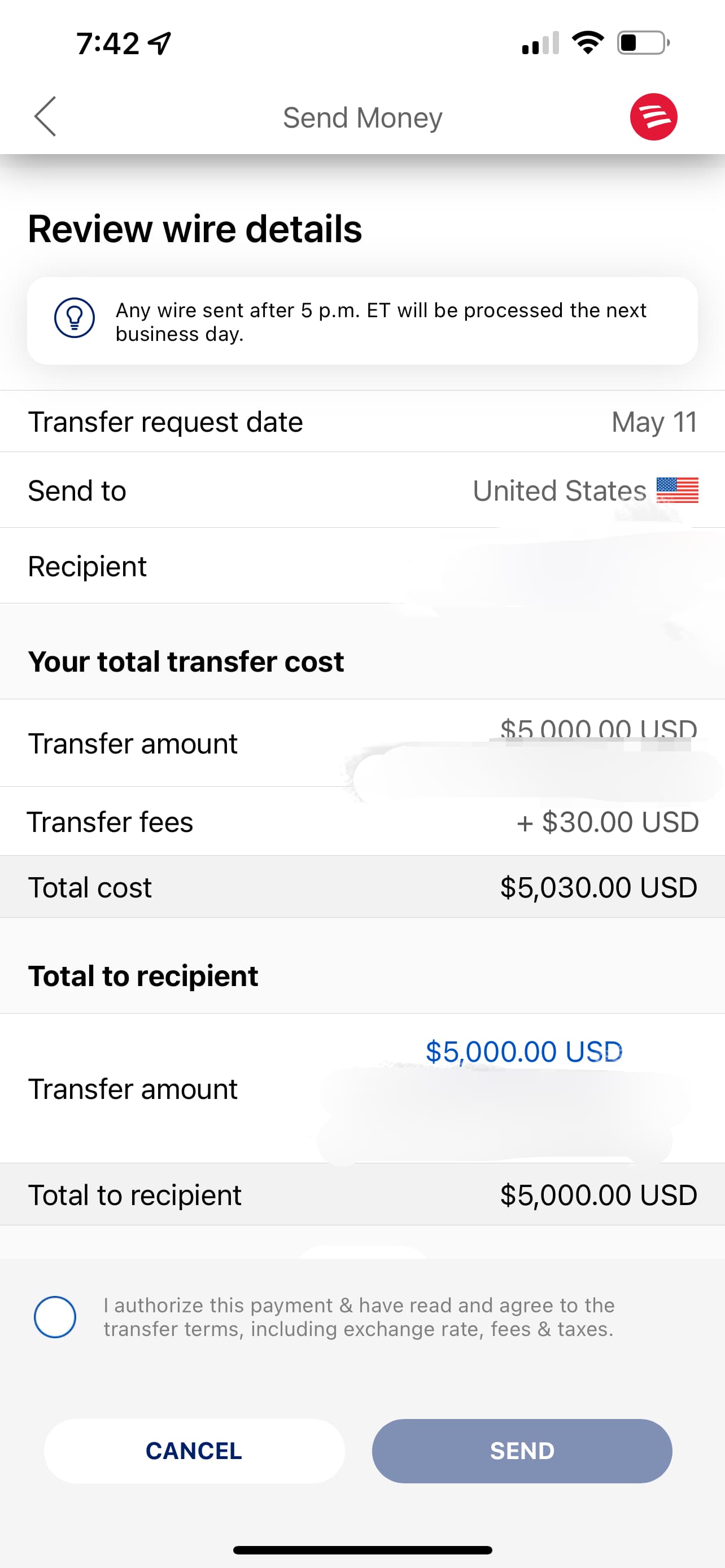
Task: Tap the battery indicator icon
Action: click(x=643, y=42)
